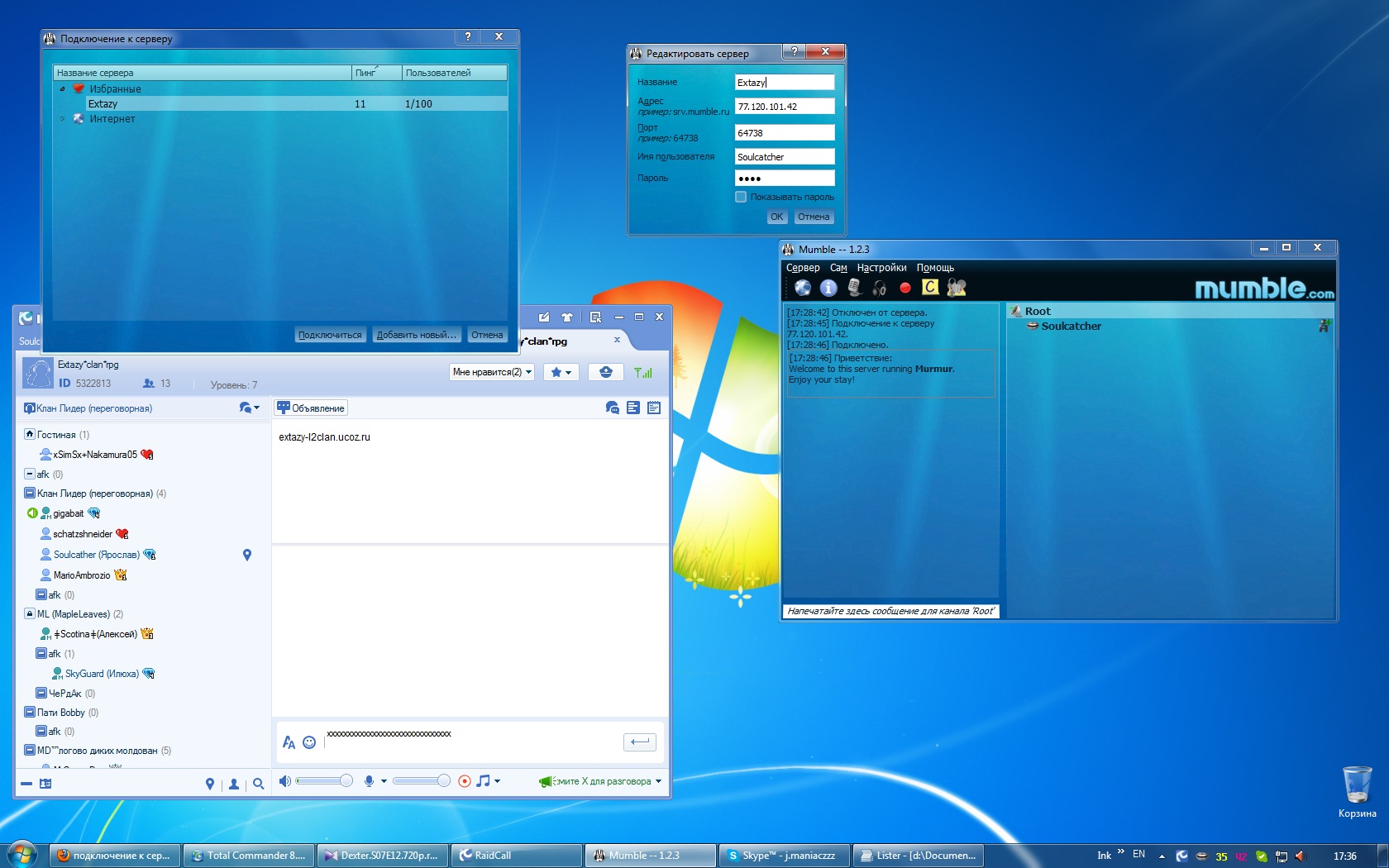Image resolution: width=1389 pixels, height=868 pixels.
Task: Open the 'Сам' menu in Mumble
Action: 838,268
